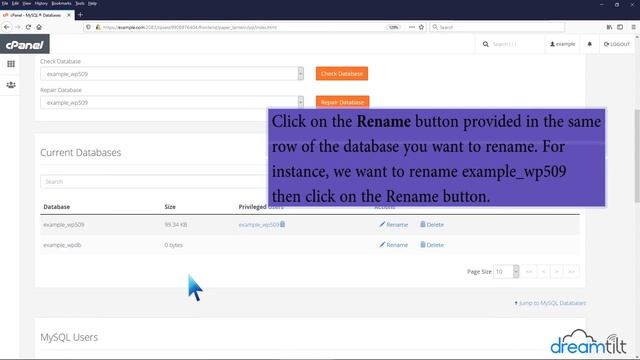Image resolution: width=640 pixels, height=360 pixels.
Task: Click the cPanel logo
Action: point(24,44)
